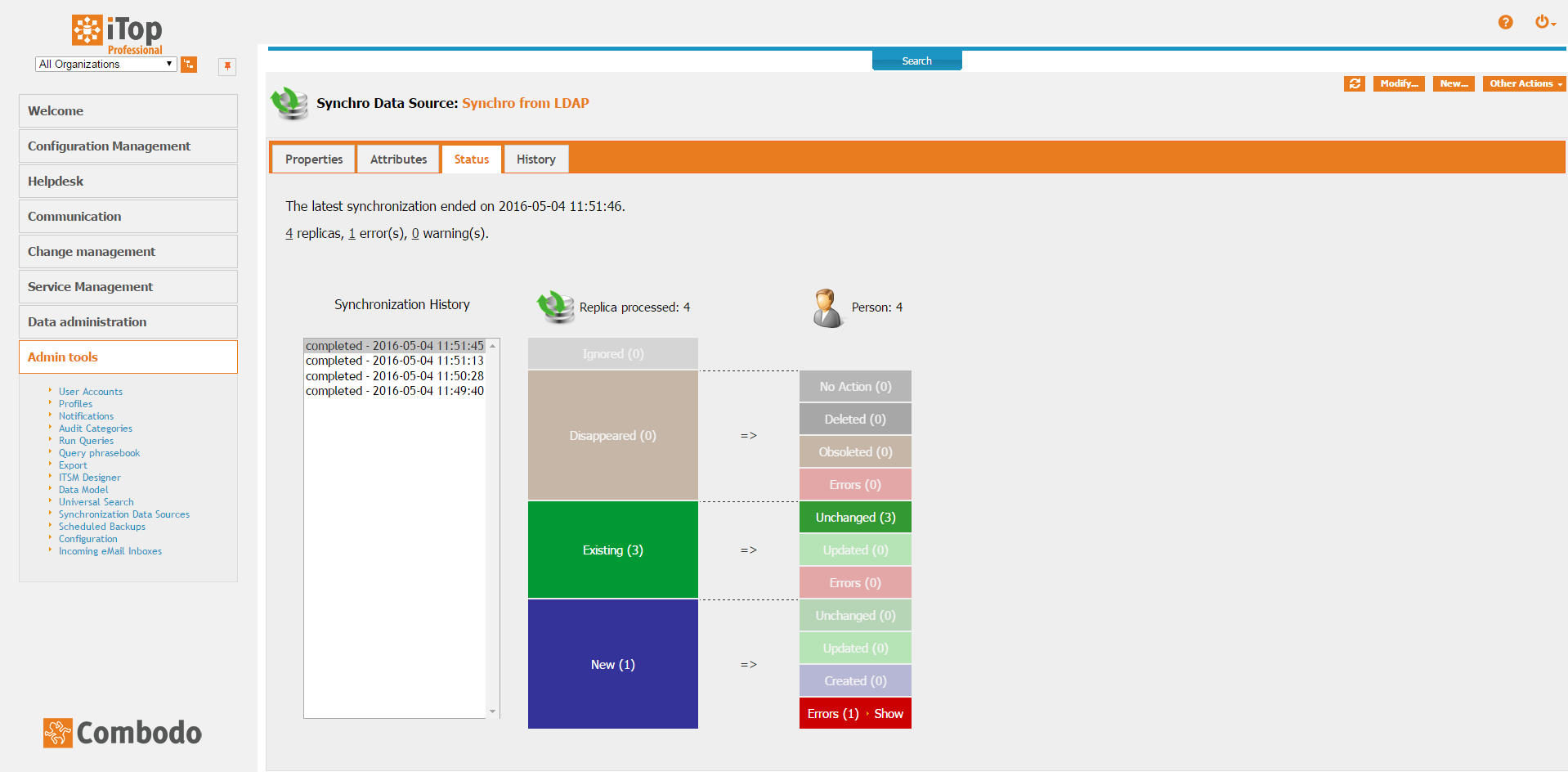Click the refresh icon button
This screenshot has height=772, width=1568.
tap(1354, 83)
